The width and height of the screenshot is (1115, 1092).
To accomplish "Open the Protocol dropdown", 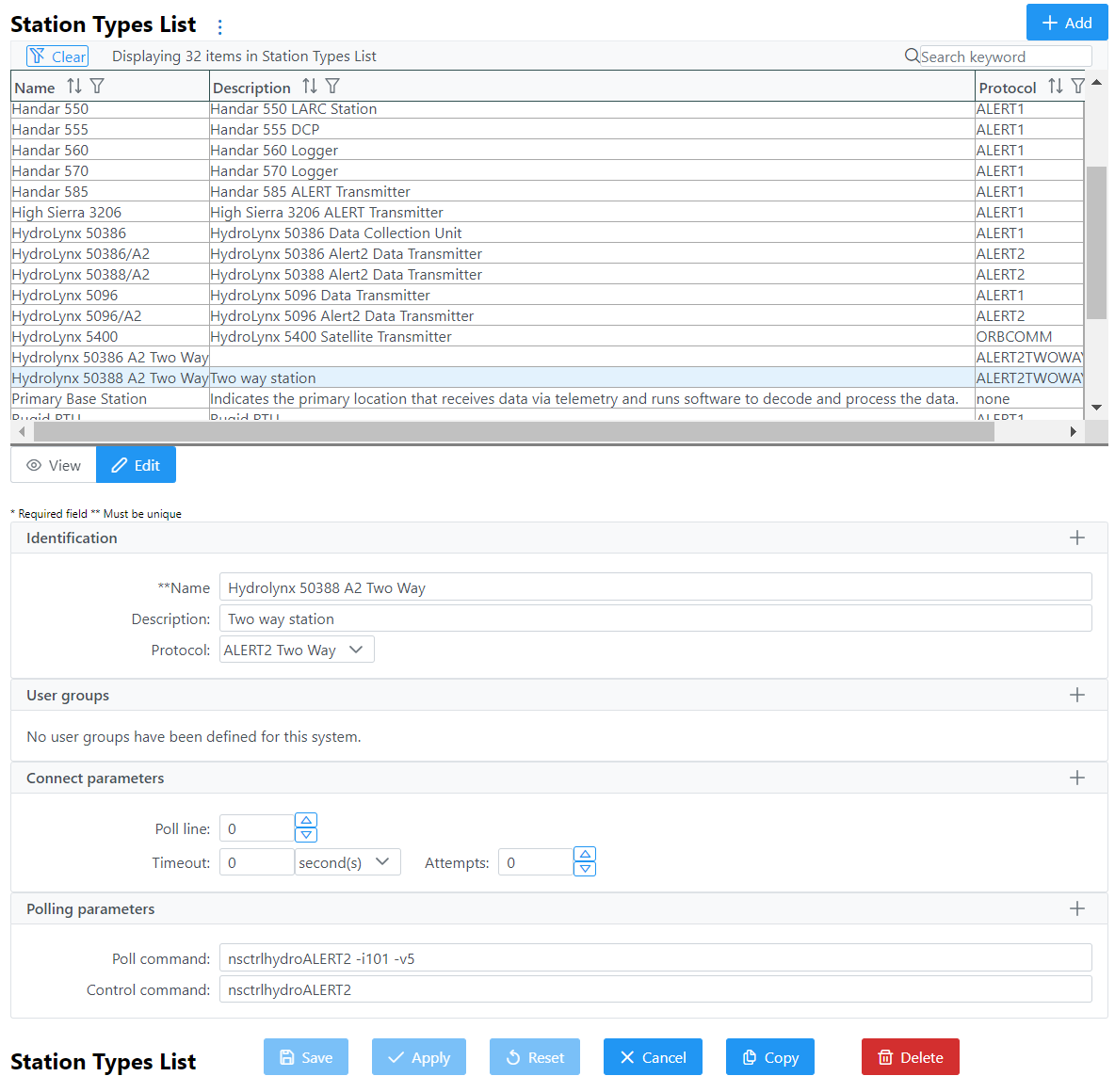I will pyautogui.click(x=297, y=650).
